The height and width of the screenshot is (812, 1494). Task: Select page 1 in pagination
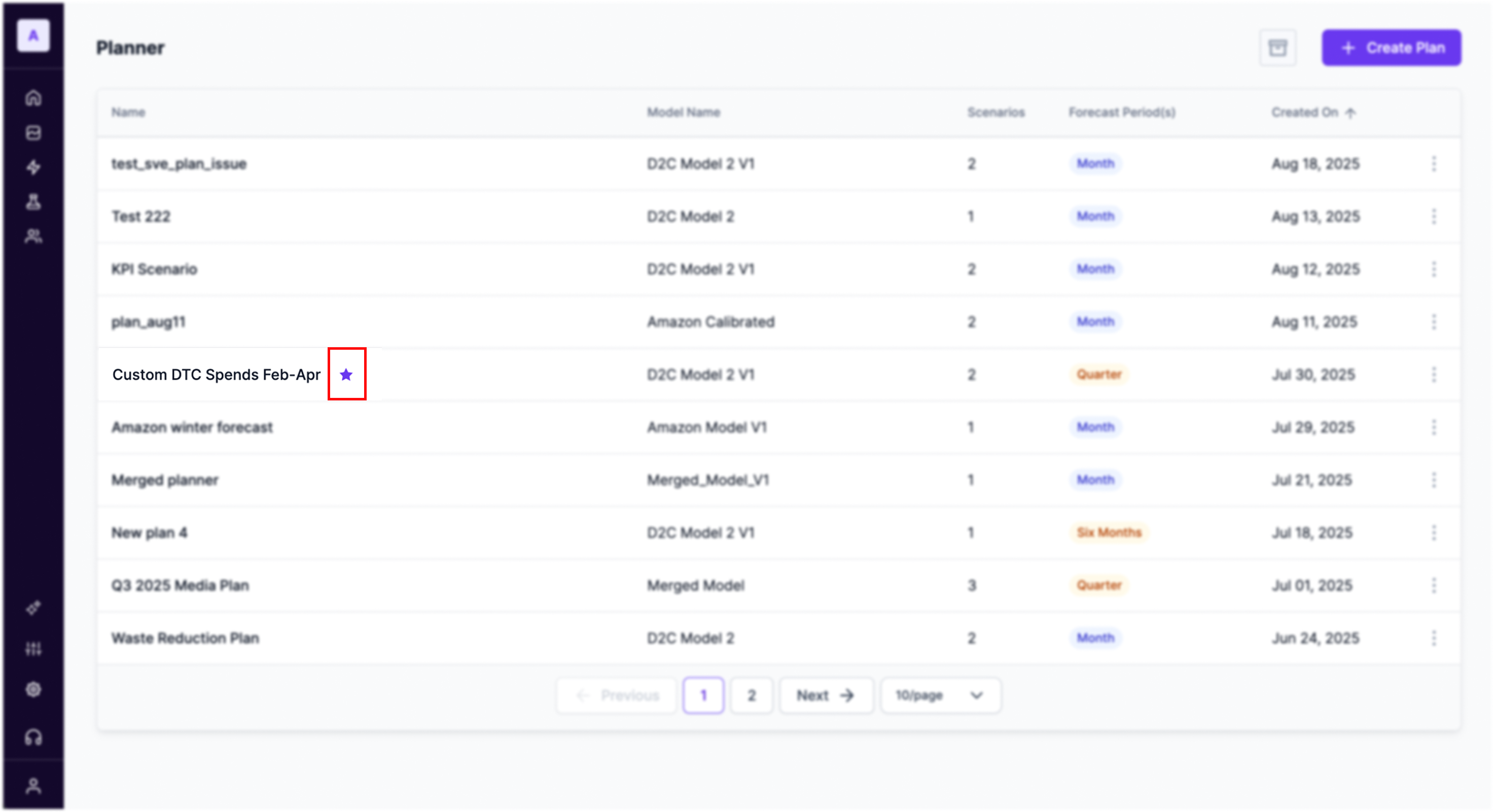[703, 695]
